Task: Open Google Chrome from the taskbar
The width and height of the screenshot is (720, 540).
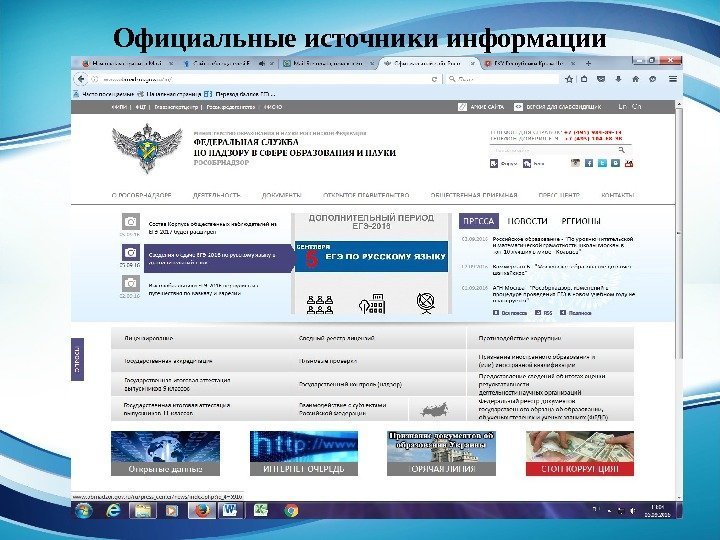Action: pos(291,511)
